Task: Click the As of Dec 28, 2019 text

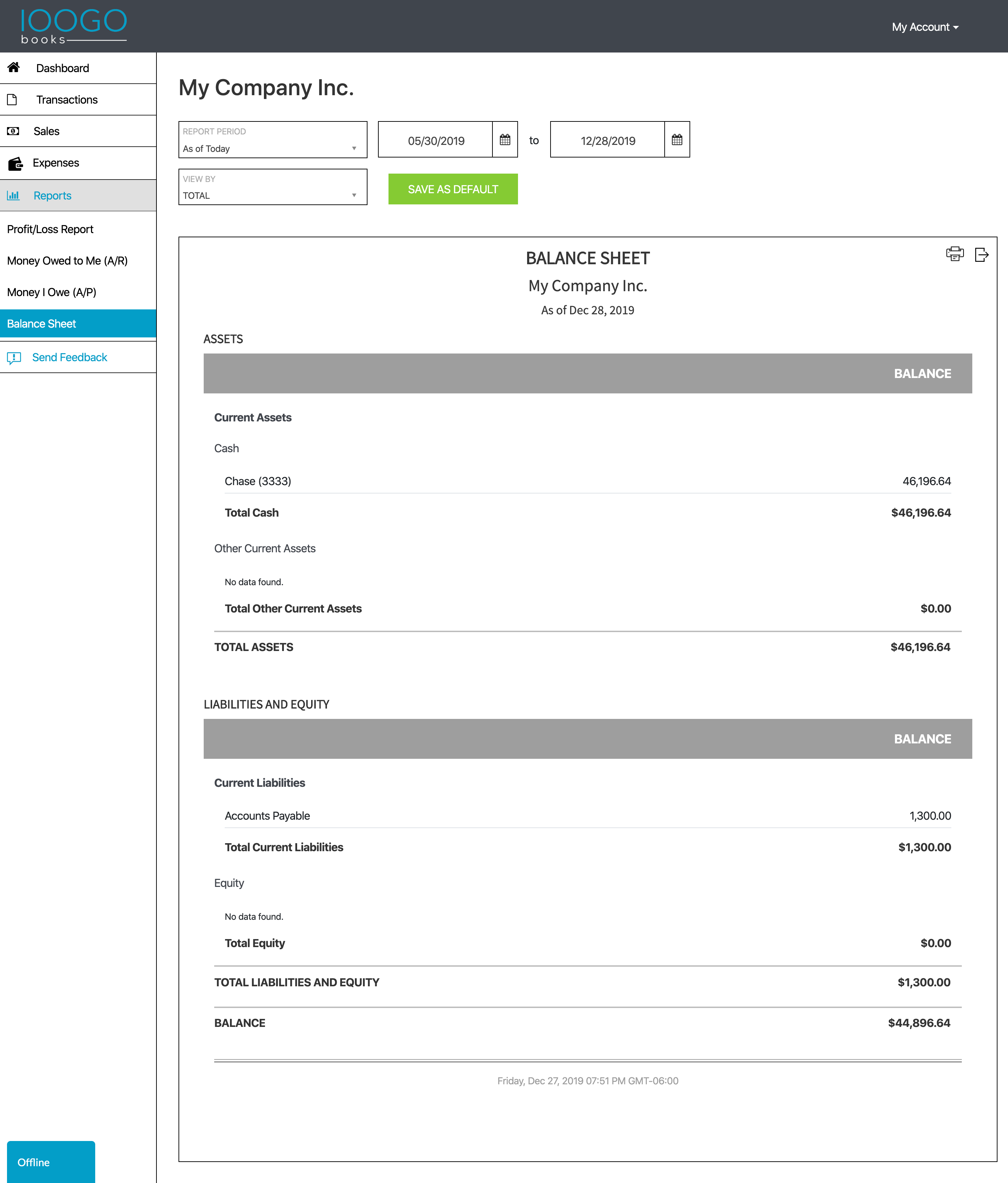Action: pos(588,310)
